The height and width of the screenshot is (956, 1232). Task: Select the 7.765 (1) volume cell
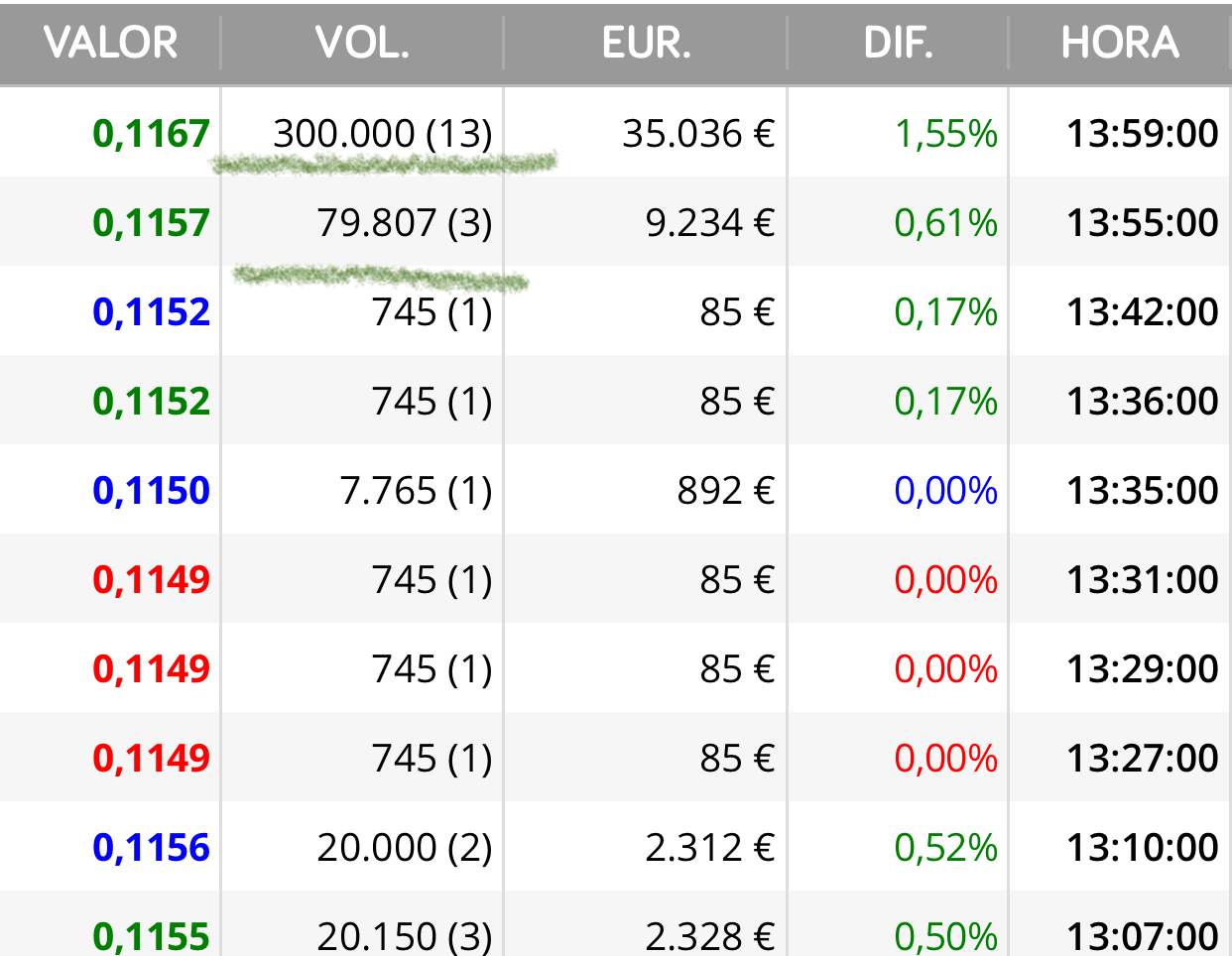417,491
